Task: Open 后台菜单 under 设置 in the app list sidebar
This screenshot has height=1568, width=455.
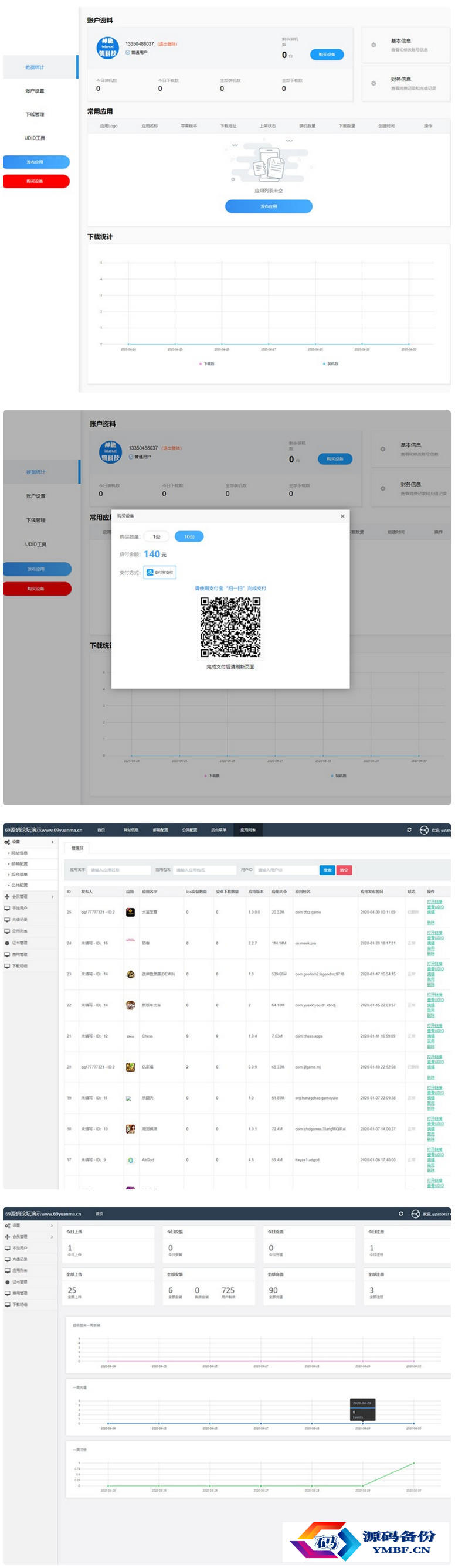Action: 19,874
